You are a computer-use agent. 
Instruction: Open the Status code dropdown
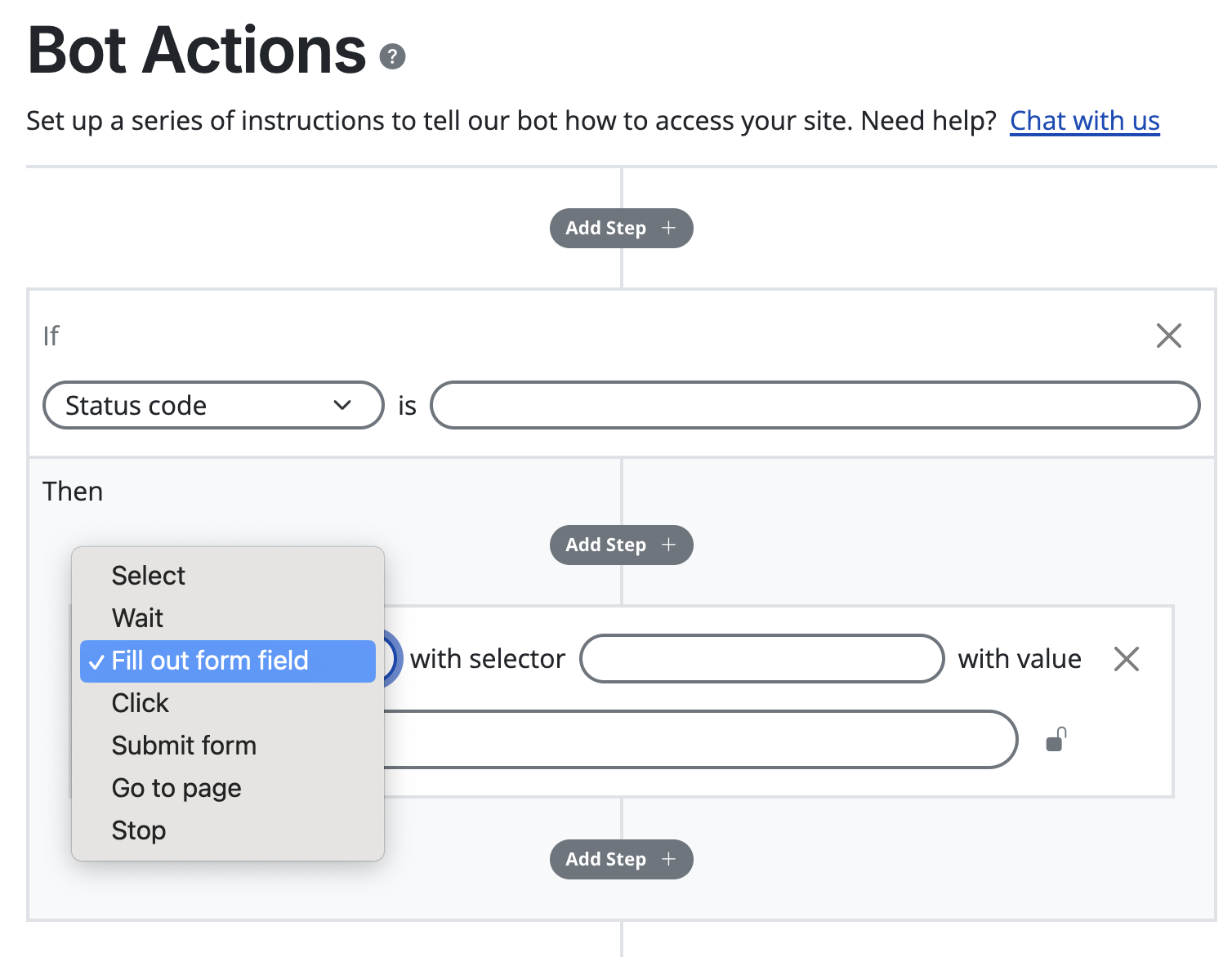click(x=212, y=405)
